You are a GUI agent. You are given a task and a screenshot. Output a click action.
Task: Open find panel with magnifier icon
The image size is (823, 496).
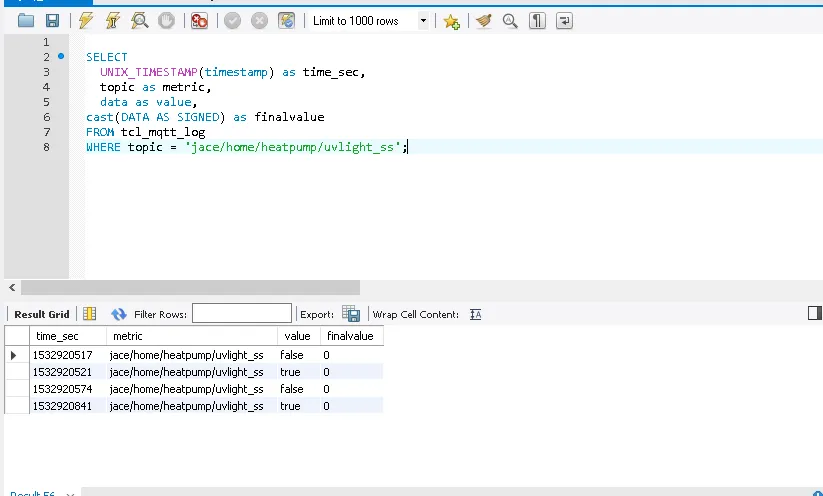(510, 21)
